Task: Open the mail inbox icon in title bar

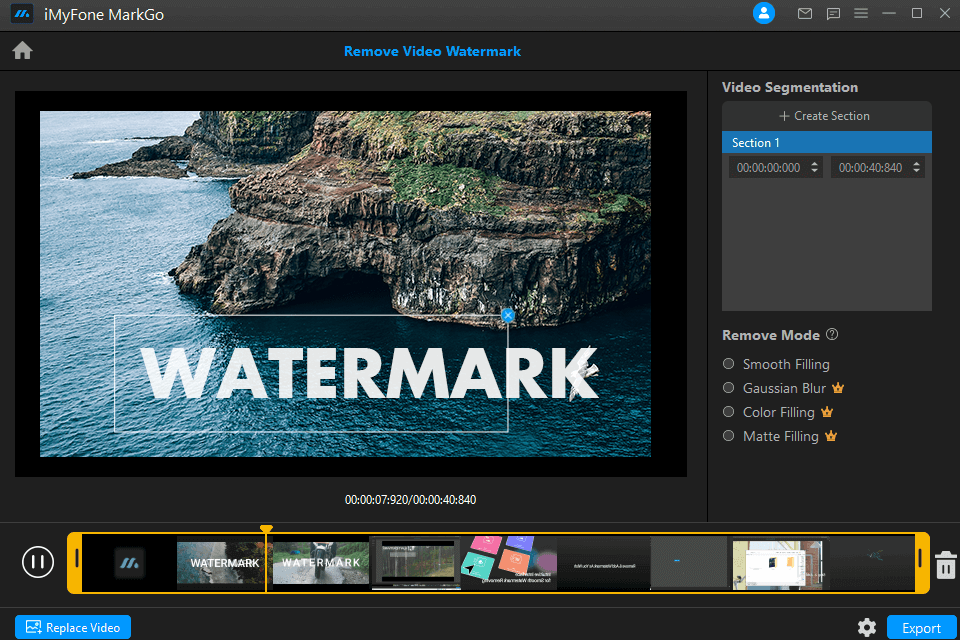Action: pos(805,14)
